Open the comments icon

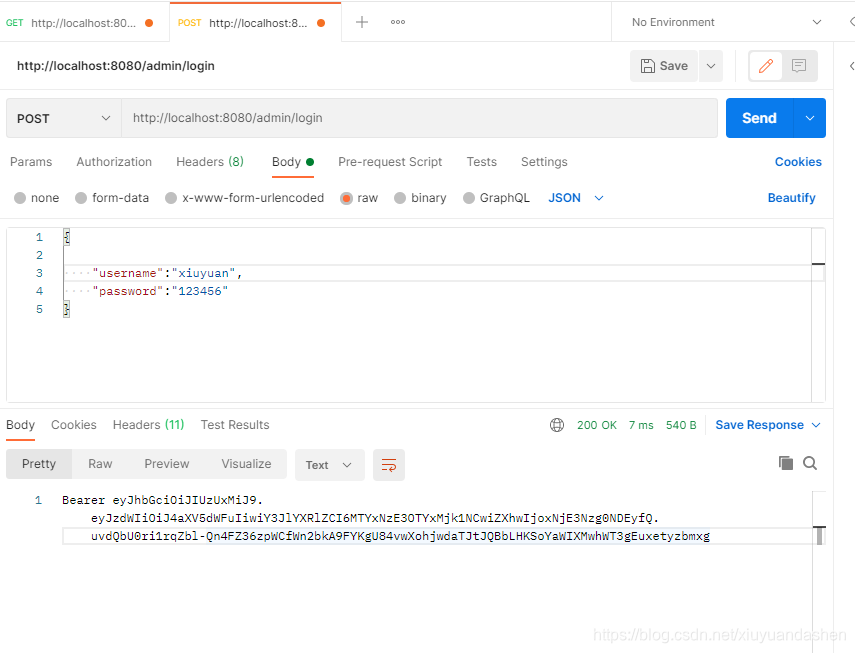799,66
